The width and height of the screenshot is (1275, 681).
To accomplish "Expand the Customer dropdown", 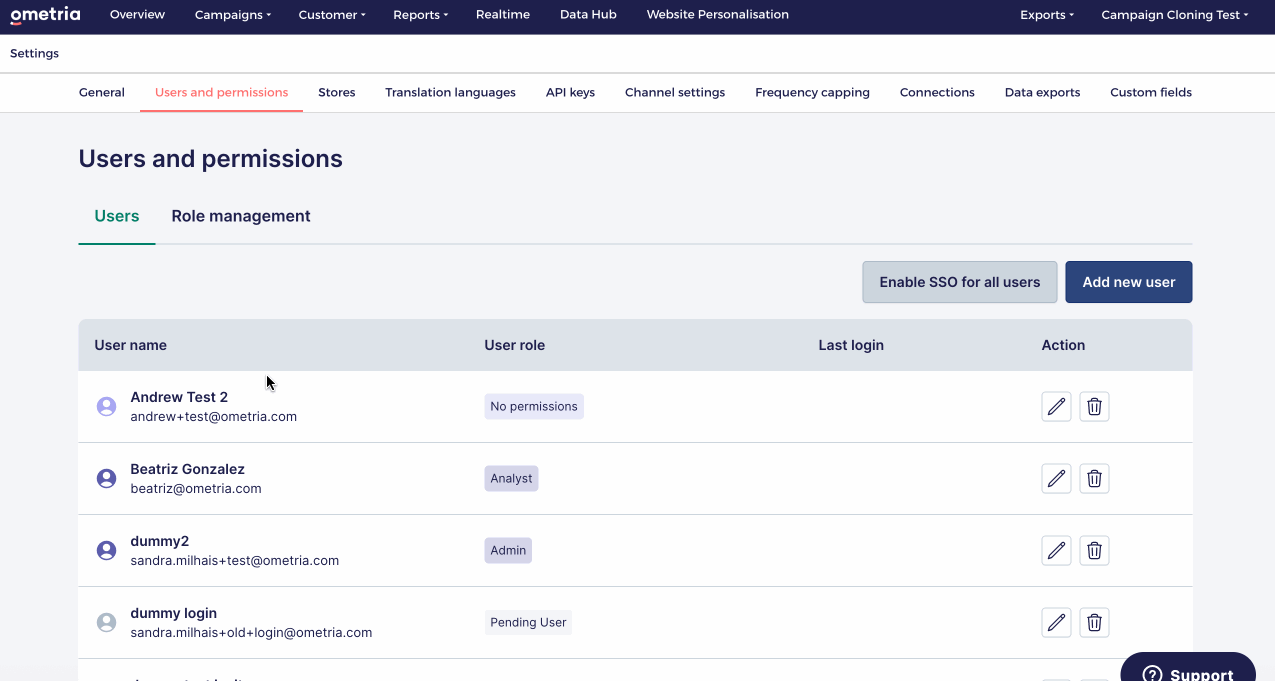I will pyautogui.click(x=332, y=14).
